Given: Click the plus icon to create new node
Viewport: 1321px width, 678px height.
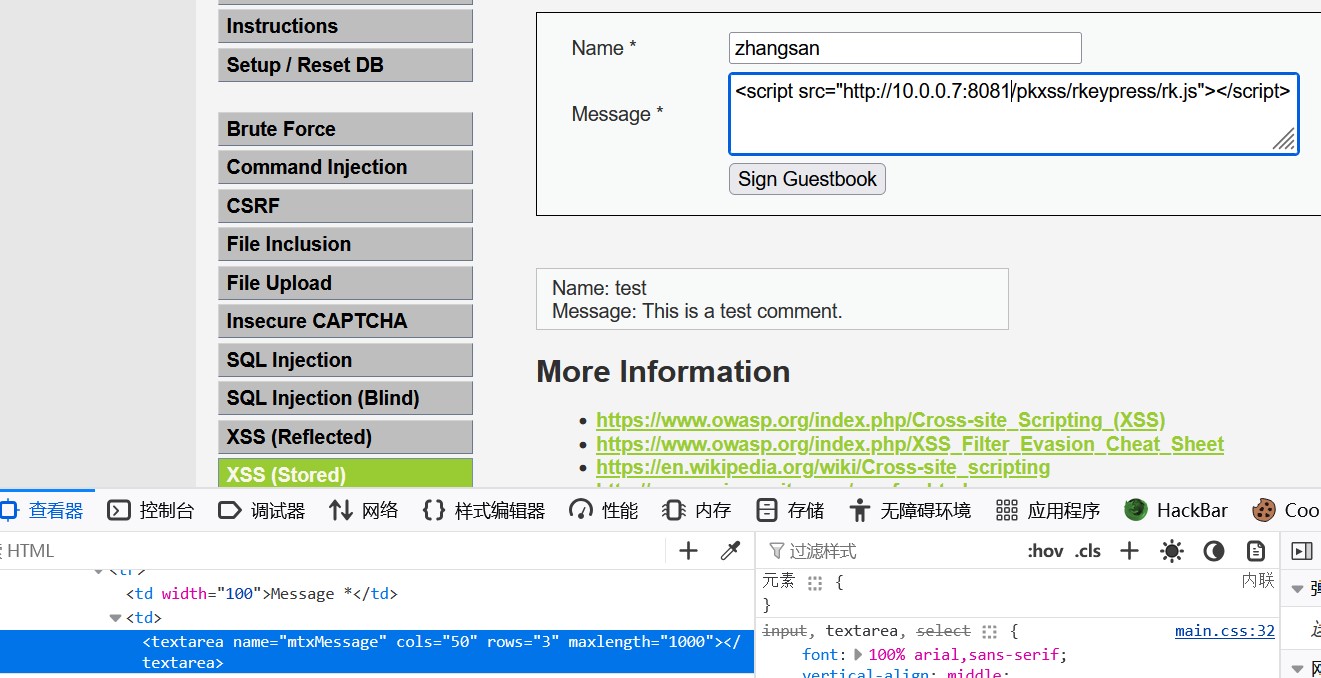Looking at the screenshot, I should (688, 550).
